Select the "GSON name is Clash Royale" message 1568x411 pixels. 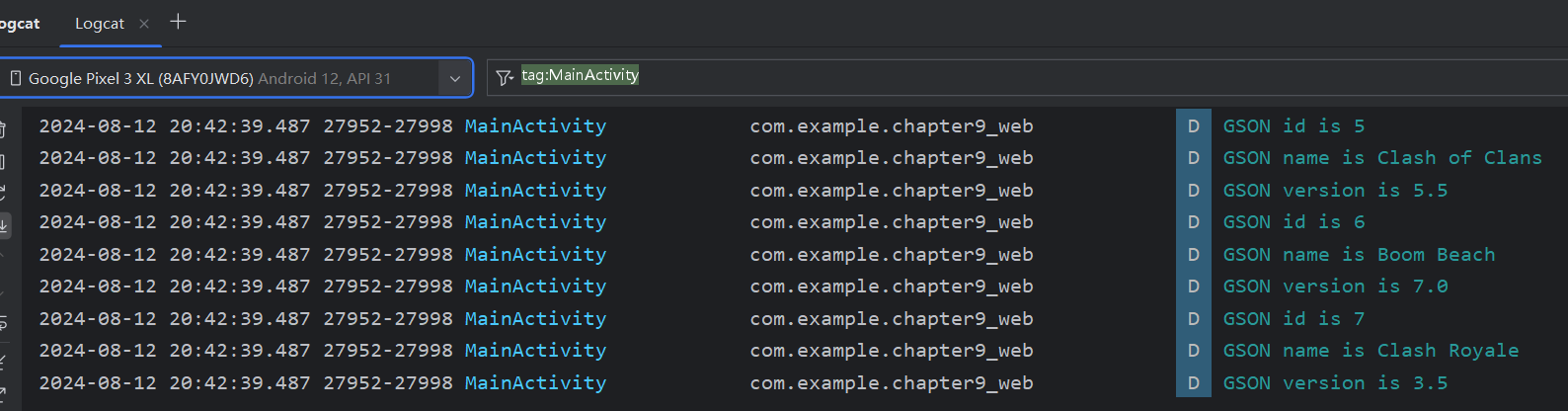pos(1371,351)
